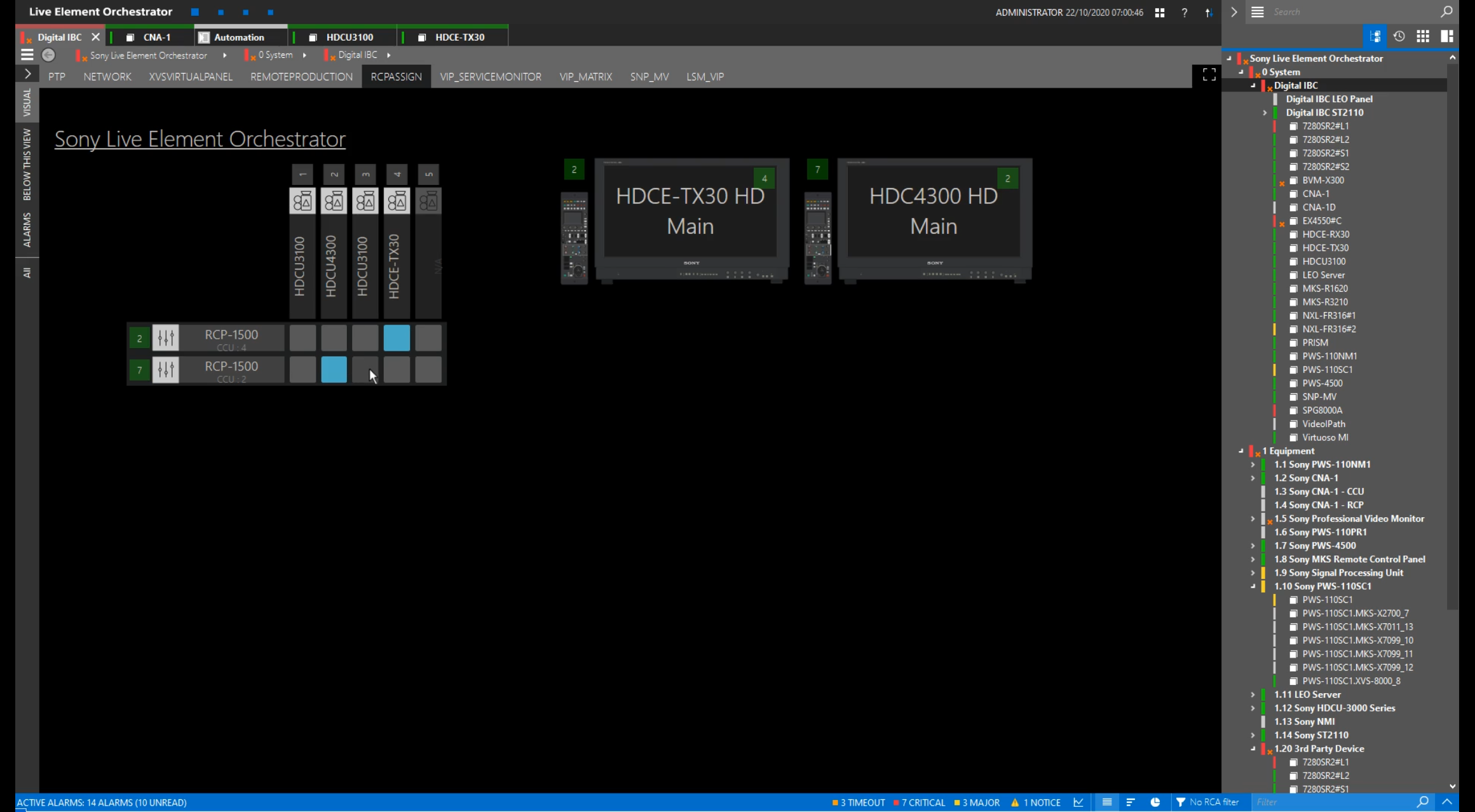Expand 1.5 Sony Professional Video Monitor node
Image resolution: width=1475 pixels, height=812 pixels.
pos(1253,518)
